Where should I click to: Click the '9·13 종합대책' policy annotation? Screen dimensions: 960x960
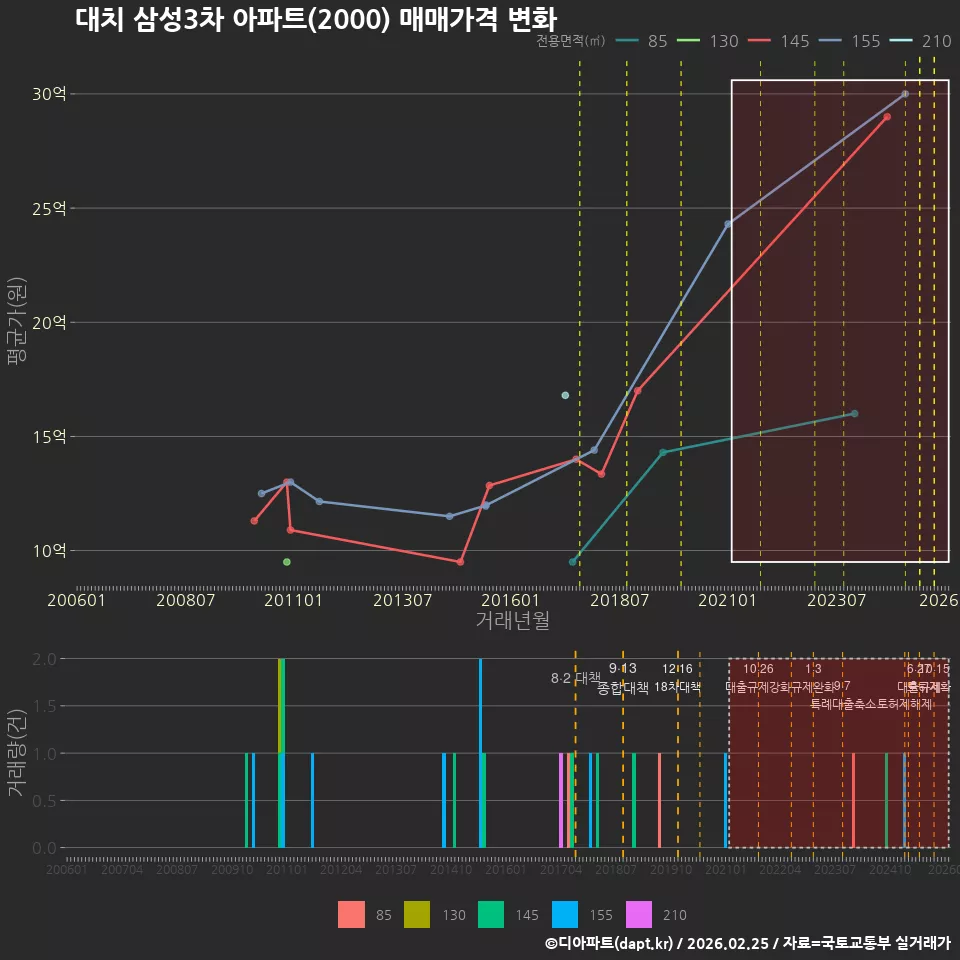coord(623,678)
